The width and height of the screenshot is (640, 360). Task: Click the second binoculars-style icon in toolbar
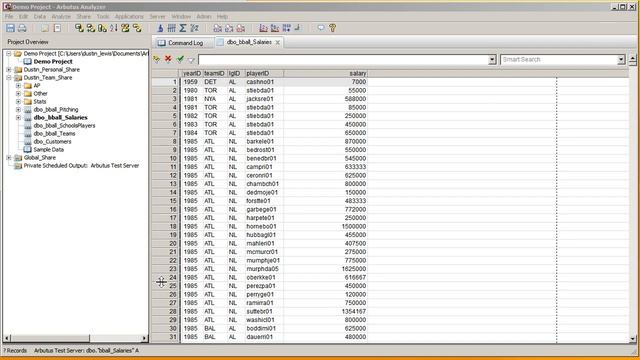click(229, 28)
